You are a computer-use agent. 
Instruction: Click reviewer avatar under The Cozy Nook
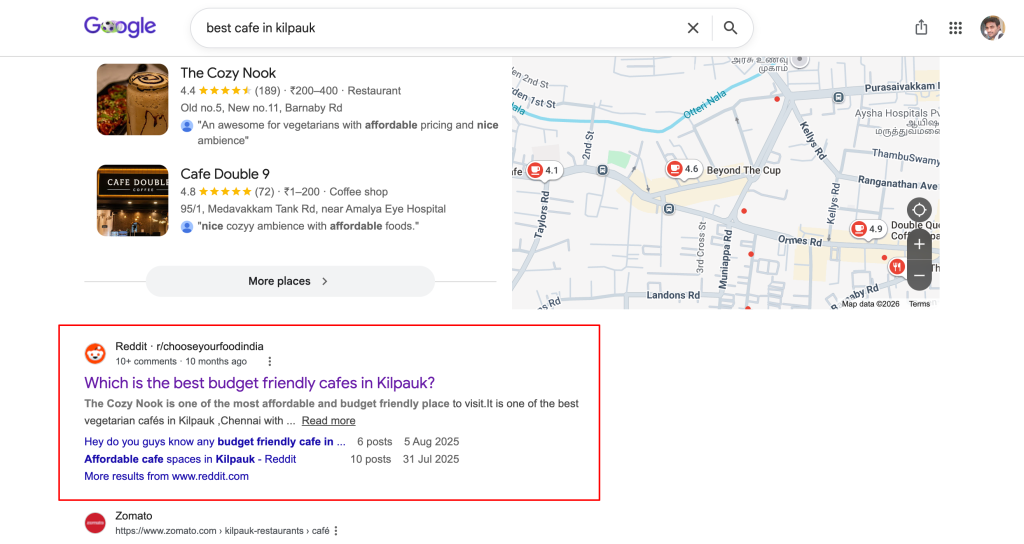[x=187, y=125]
